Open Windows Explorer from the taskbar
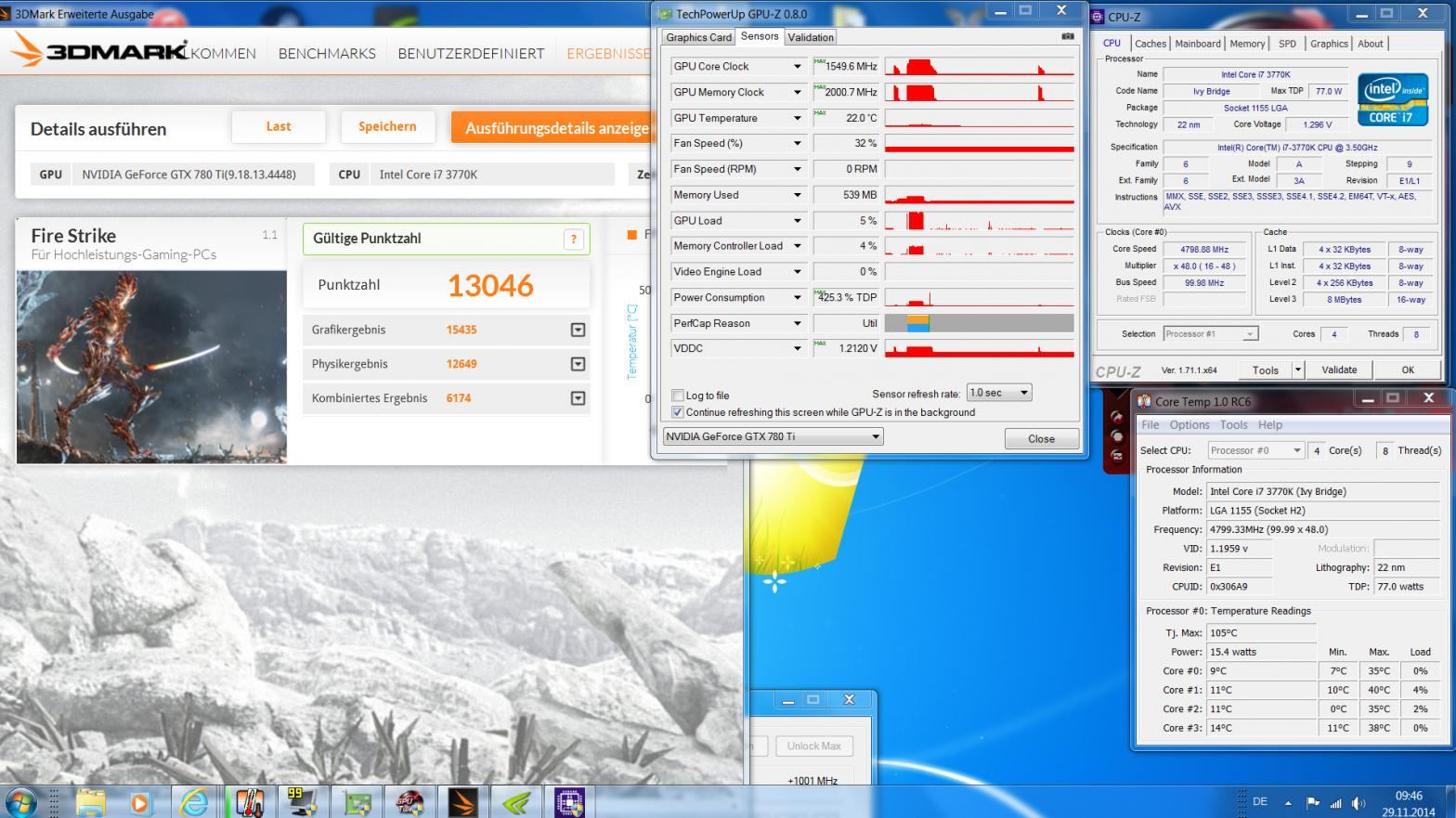Screen dimensions: 1456x818 90,802
